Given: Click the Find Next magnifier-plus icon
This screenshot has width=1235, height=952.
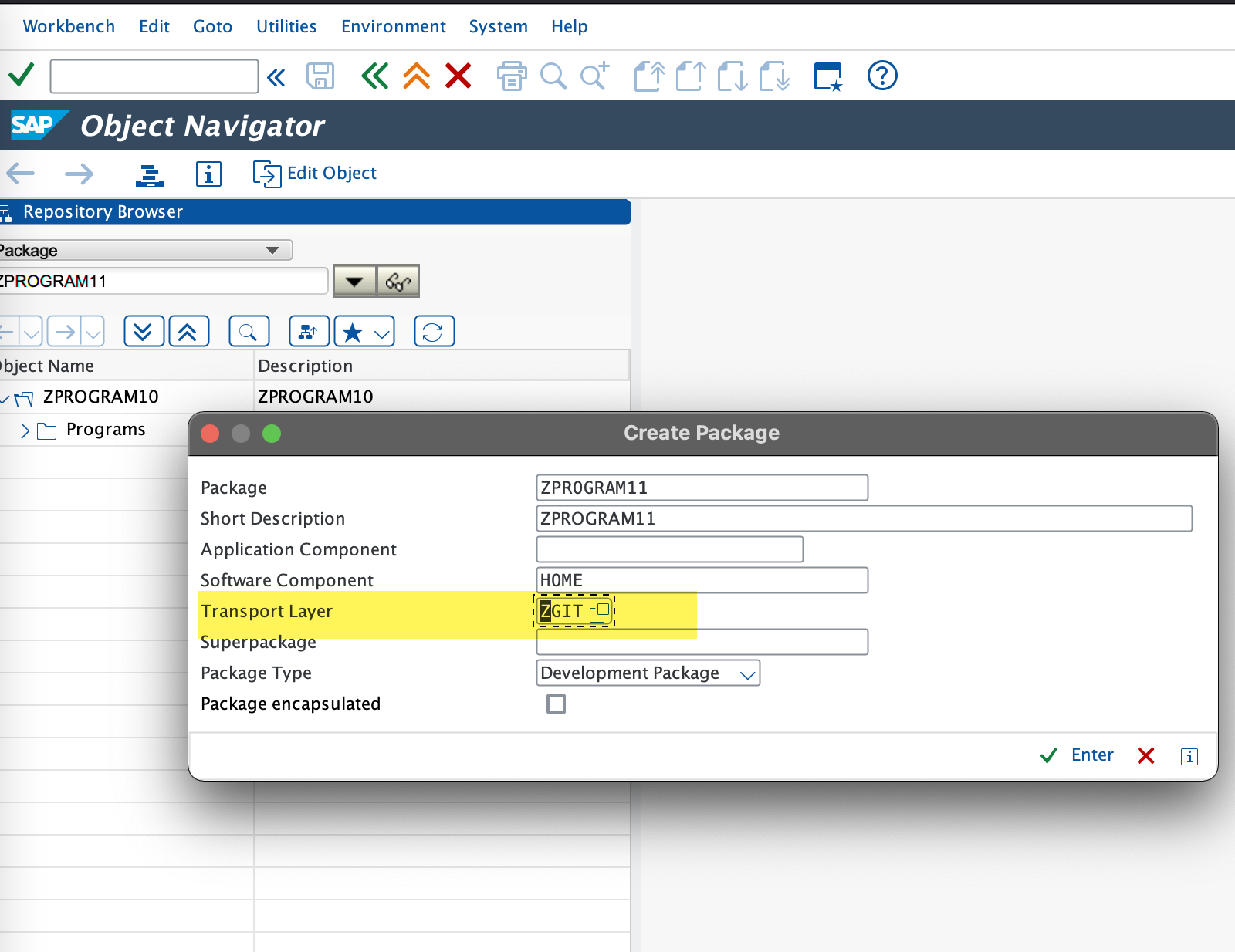Looking at the screenshot, I should (594, 76).
